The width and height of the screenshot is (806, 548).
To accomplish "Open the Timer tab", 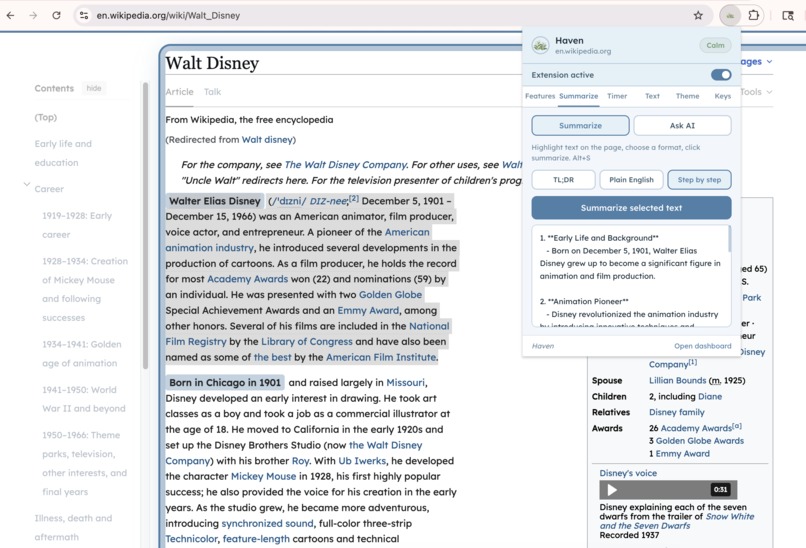I will 617,96.
